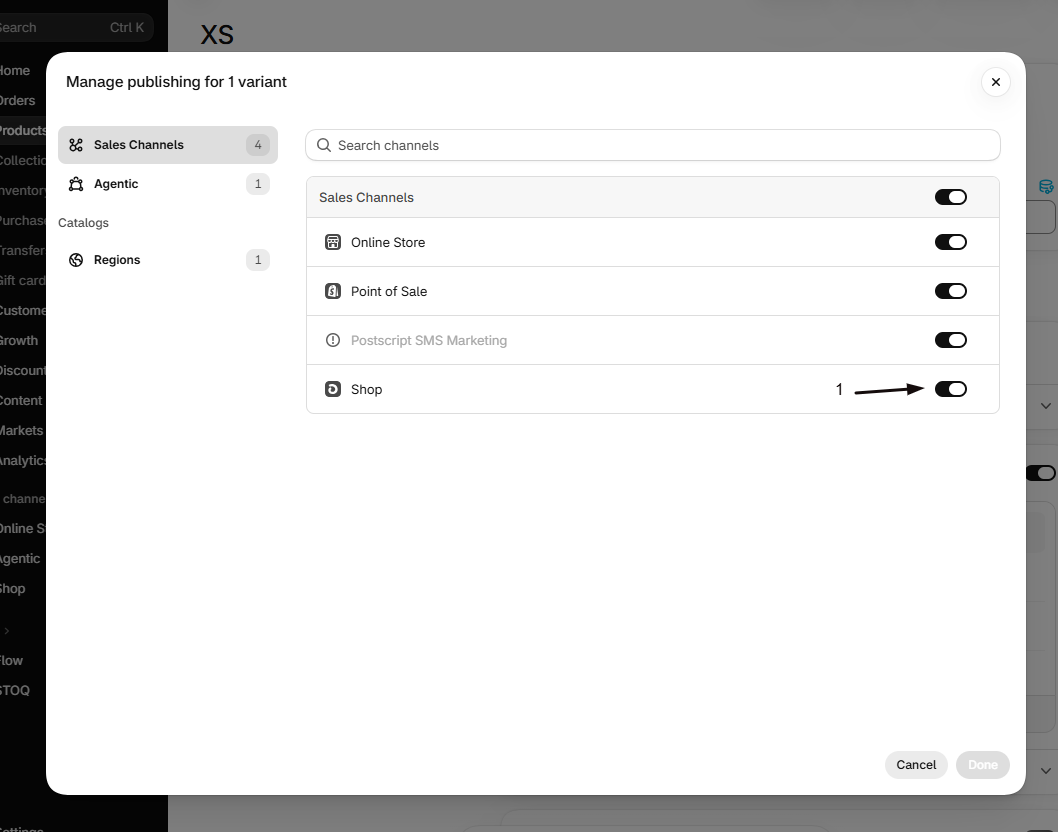This screenshot has width=1058, height=832.
Task: Open Content in background sidebar
Action: (21, 400)
